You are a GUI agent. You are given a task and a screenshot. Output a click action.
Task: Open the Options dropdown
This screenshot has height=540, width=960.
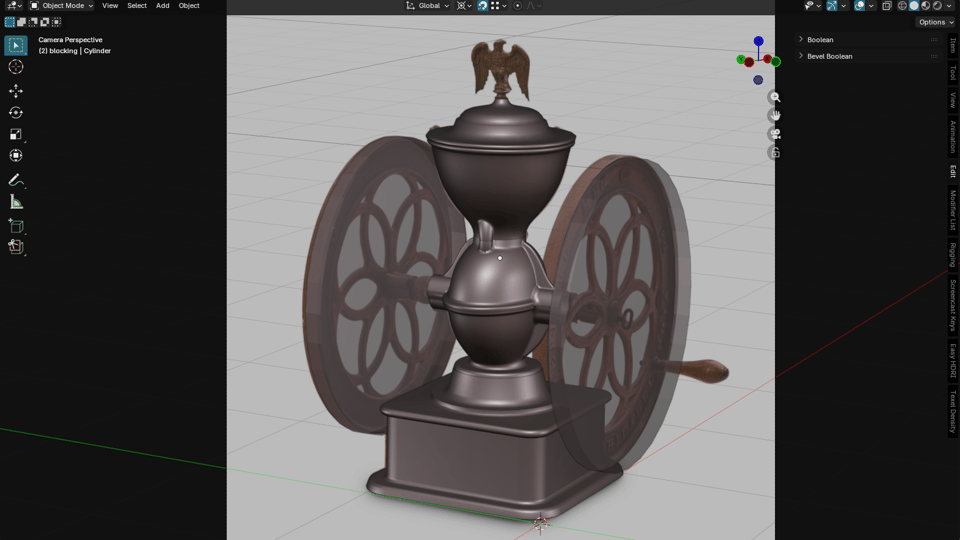pyautogui.click(x=936, y=22)
